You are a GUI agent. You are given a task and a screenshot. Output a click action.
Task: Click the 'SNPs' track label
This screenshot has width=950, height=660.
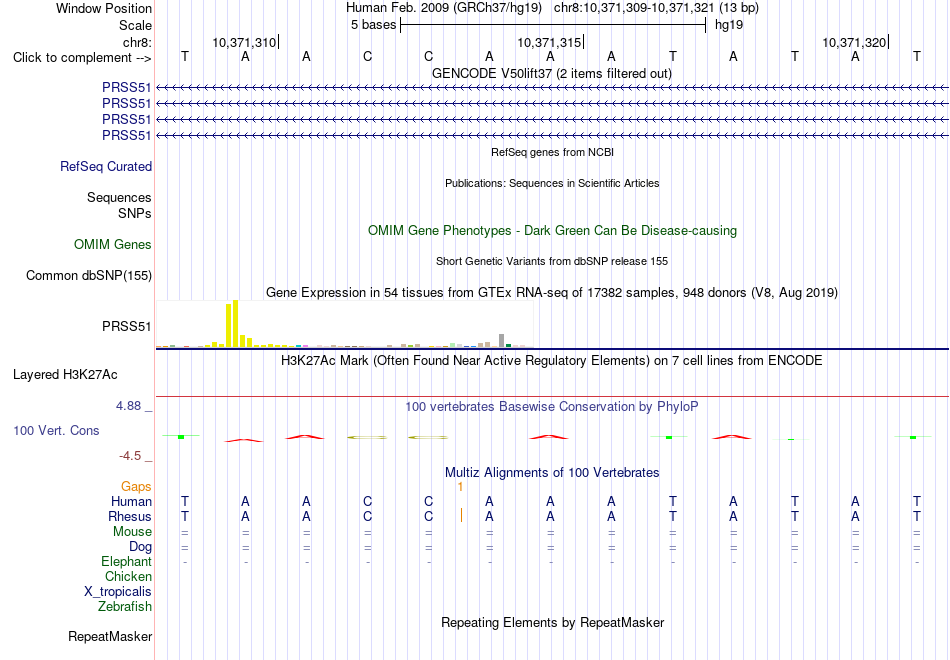tap(135, 213)
